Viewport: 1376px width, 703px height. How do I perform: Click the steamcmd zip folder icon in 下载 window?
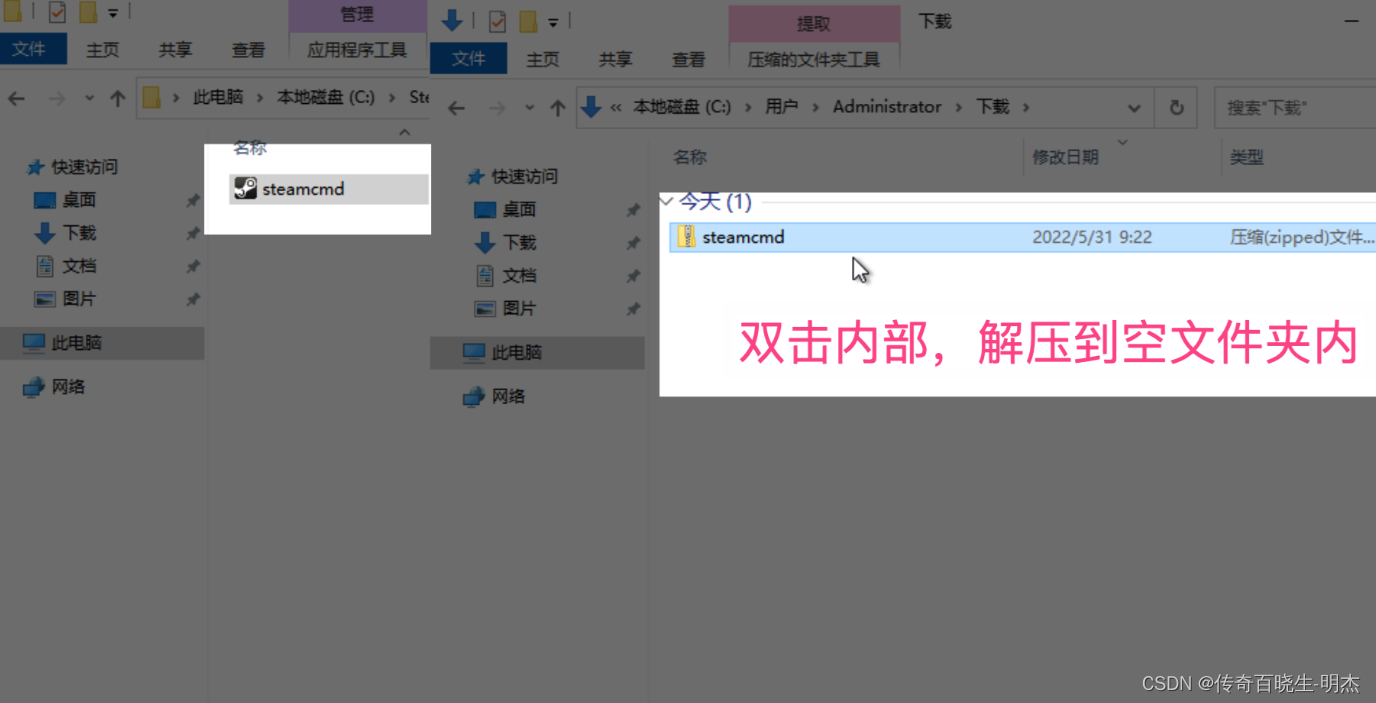tap(686, 237)
